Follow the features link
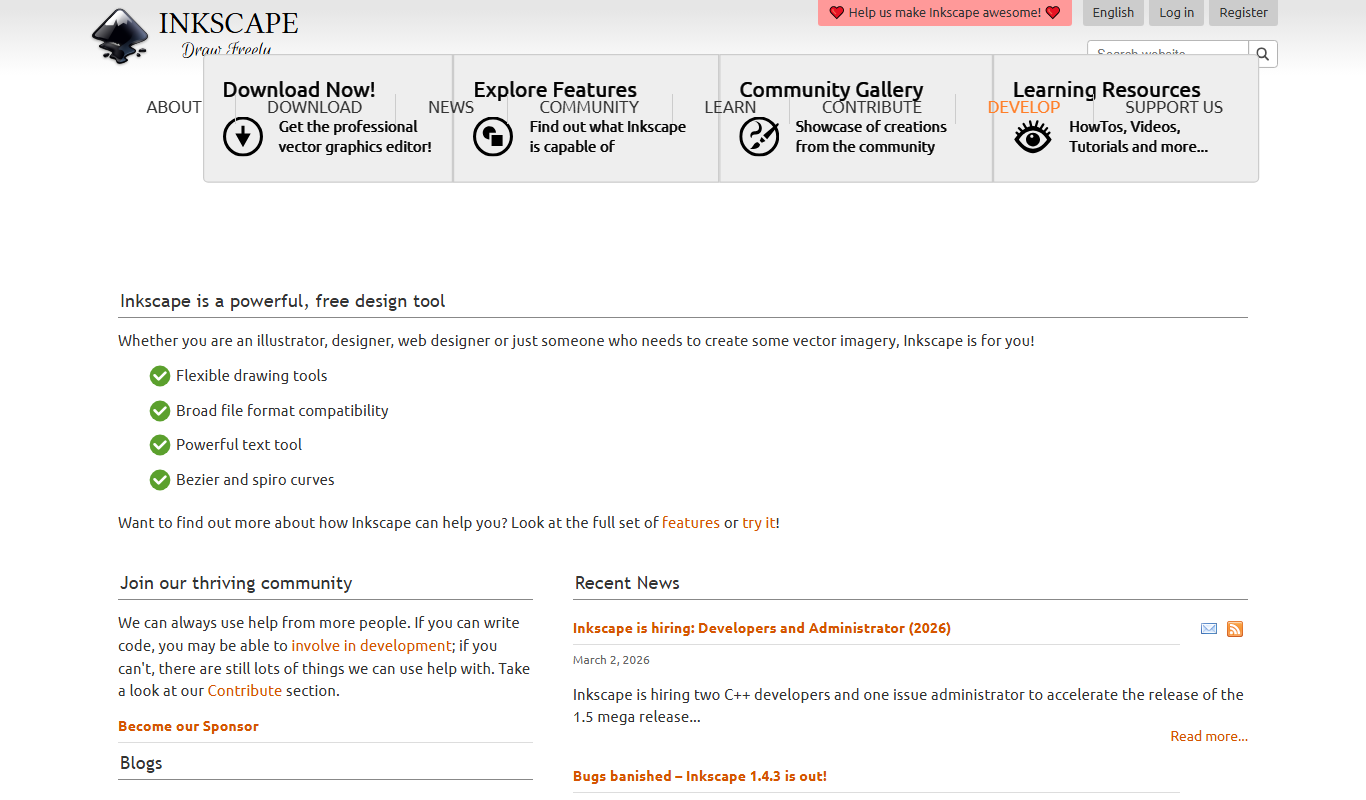 [691, 523]
